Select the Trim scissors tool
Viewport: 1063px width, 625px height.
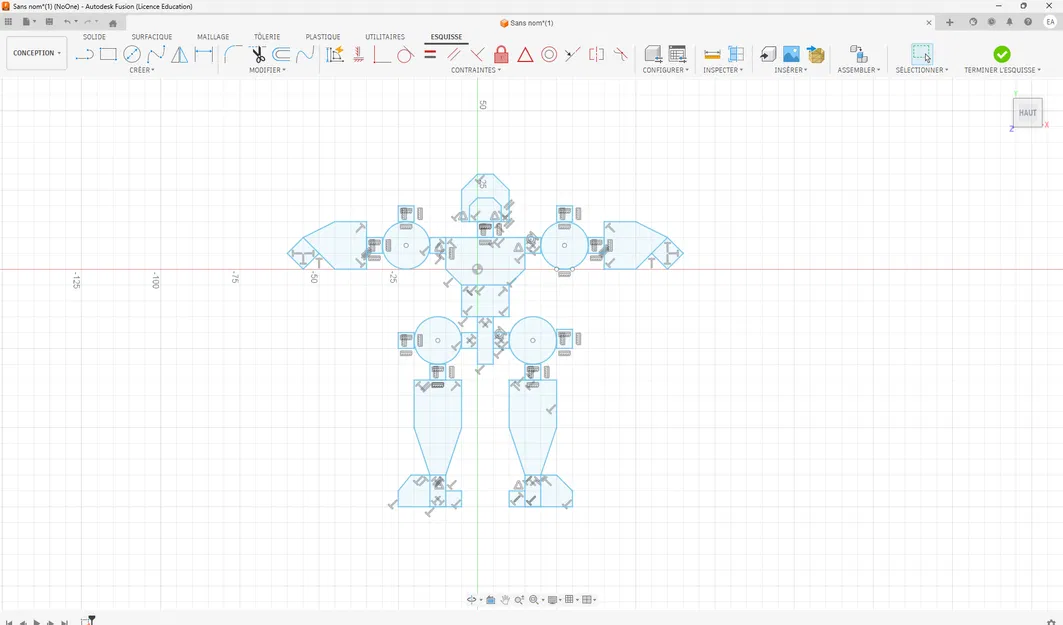(258, 54)
